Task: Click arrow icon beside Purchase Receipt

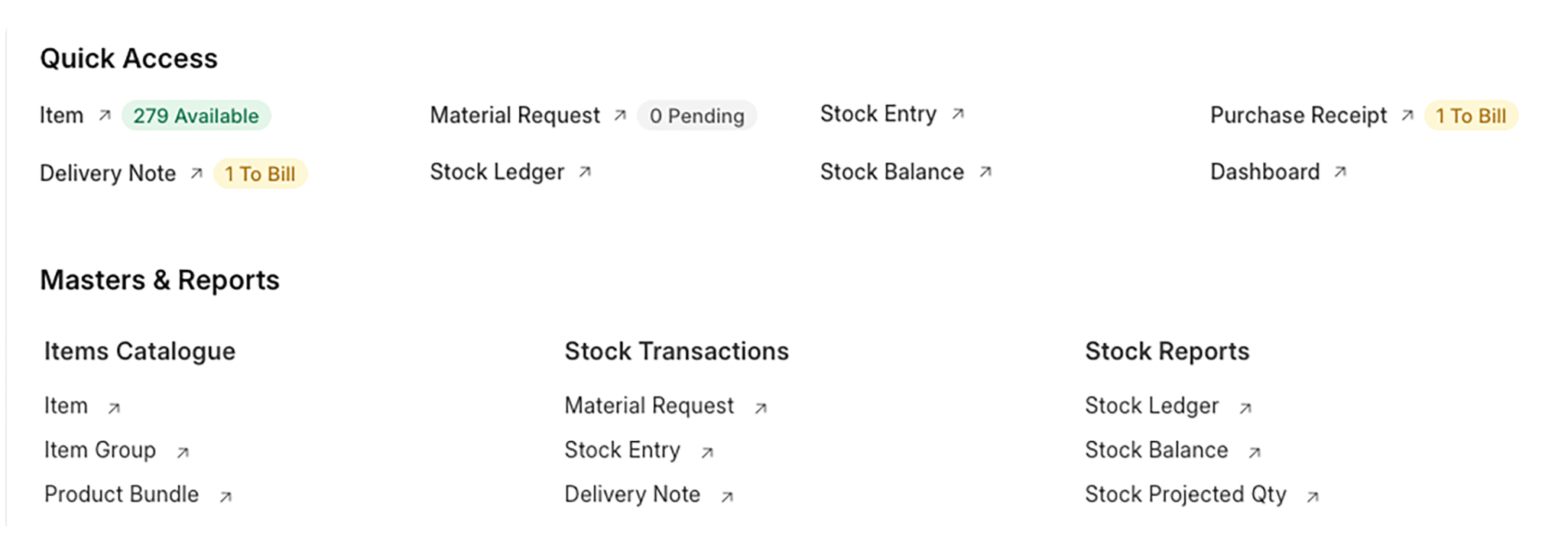Action: coord(1407,115)
